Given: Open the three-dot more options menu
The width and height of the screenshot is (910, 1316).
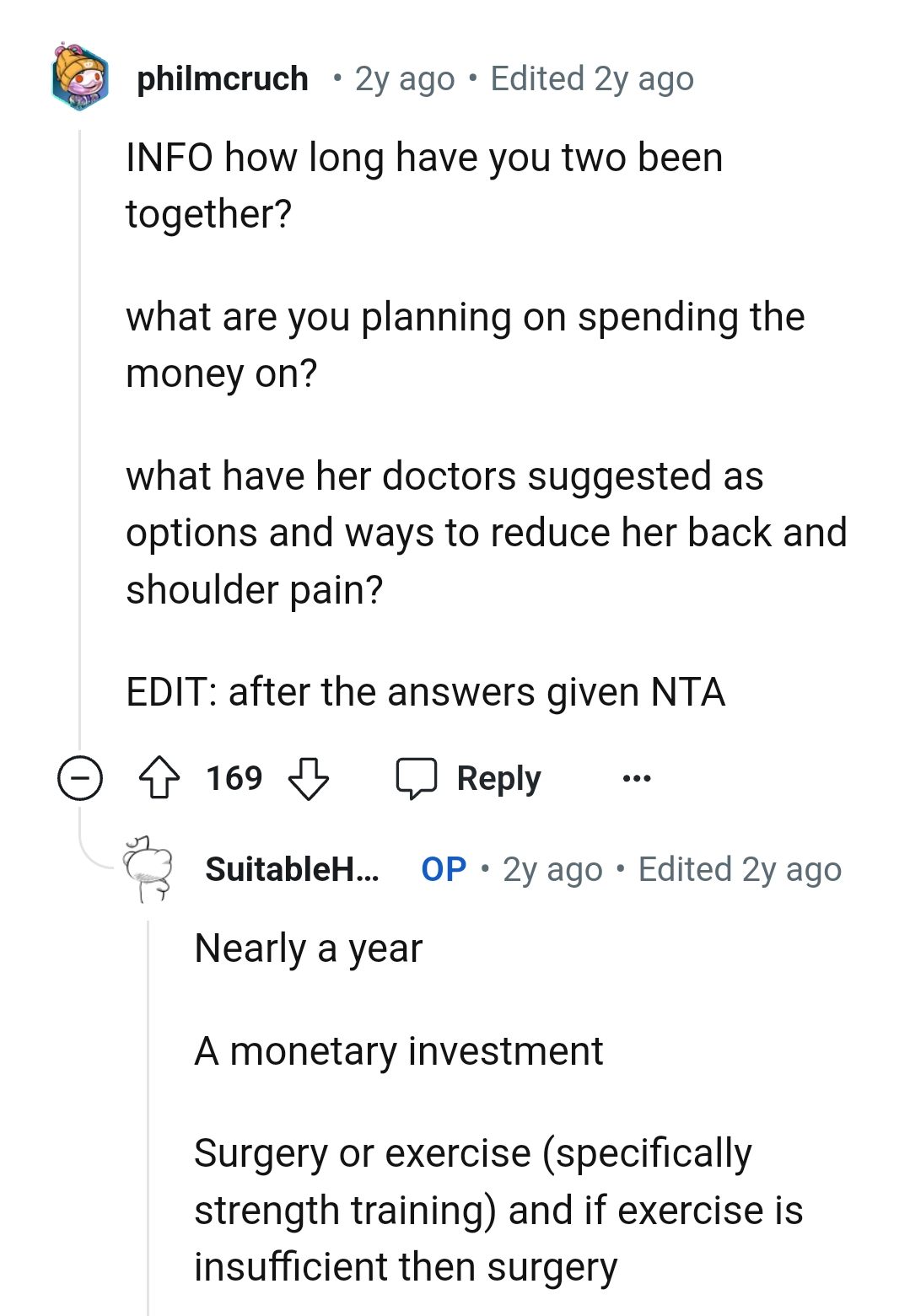Looking at the screenshot, I should (636, 778).
